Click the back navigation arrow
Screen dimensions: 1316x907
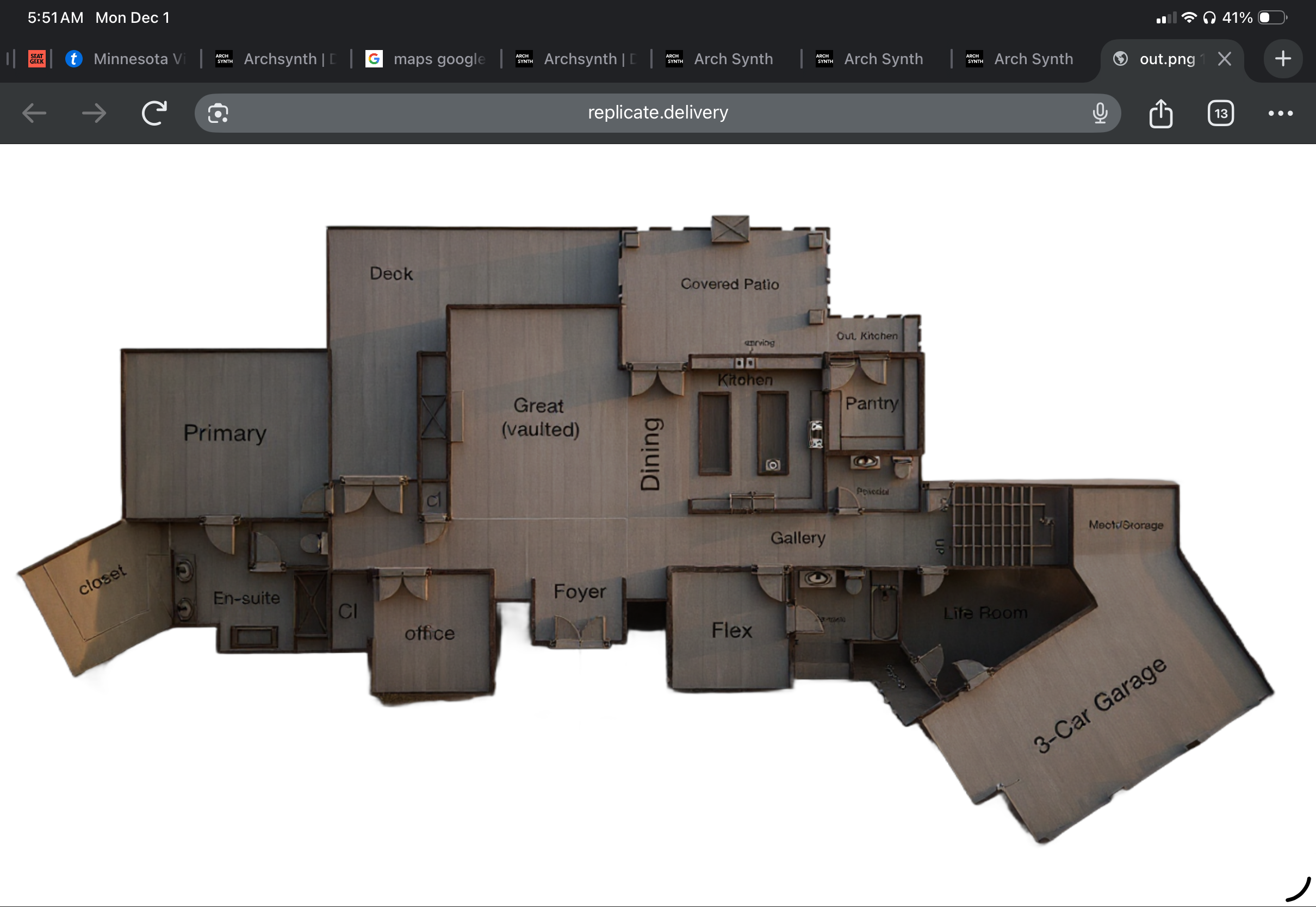click(x=34, y=113)
